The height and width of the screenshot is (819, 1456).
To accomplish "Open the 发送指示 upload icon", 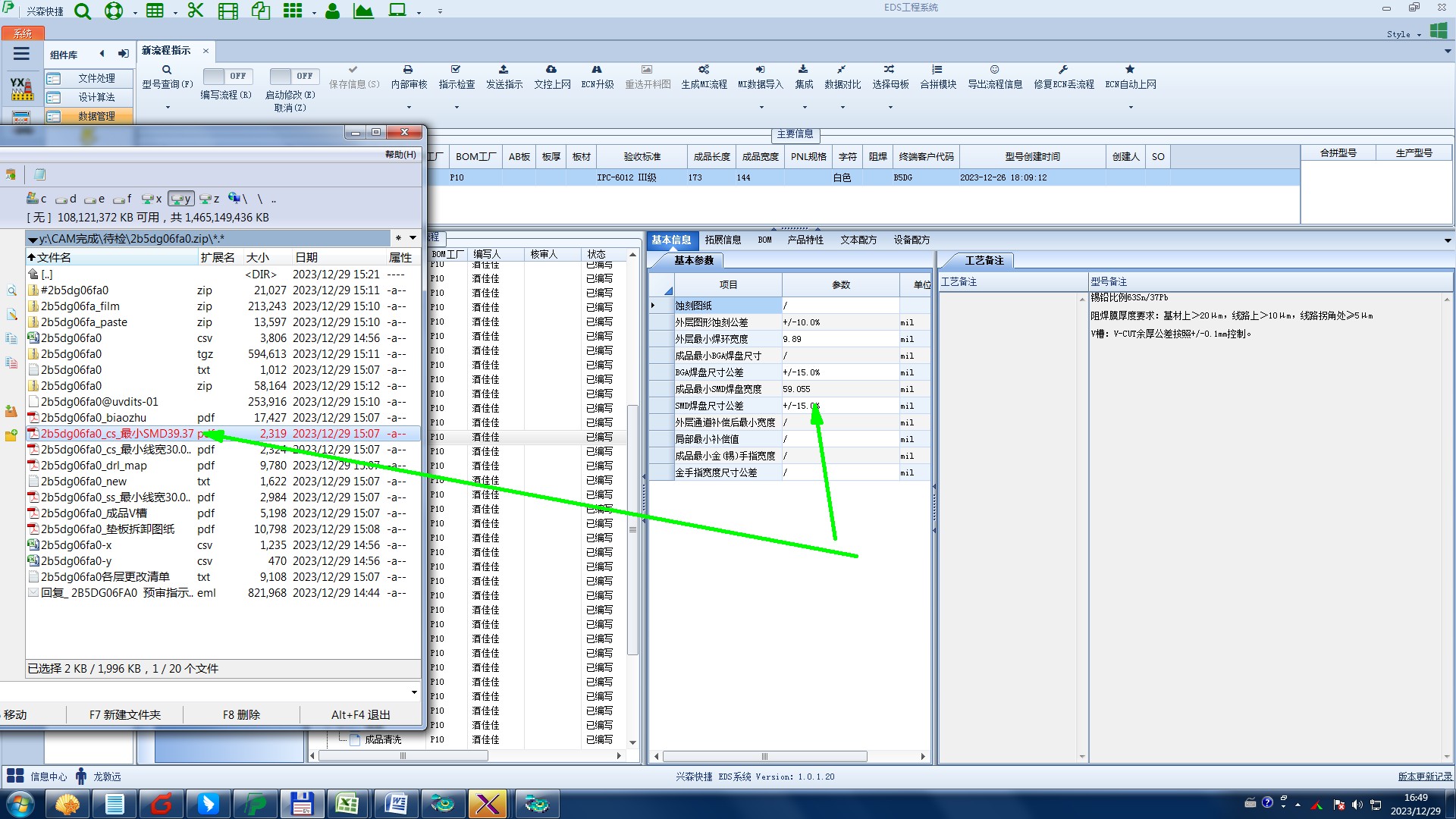I will point(504,70).
